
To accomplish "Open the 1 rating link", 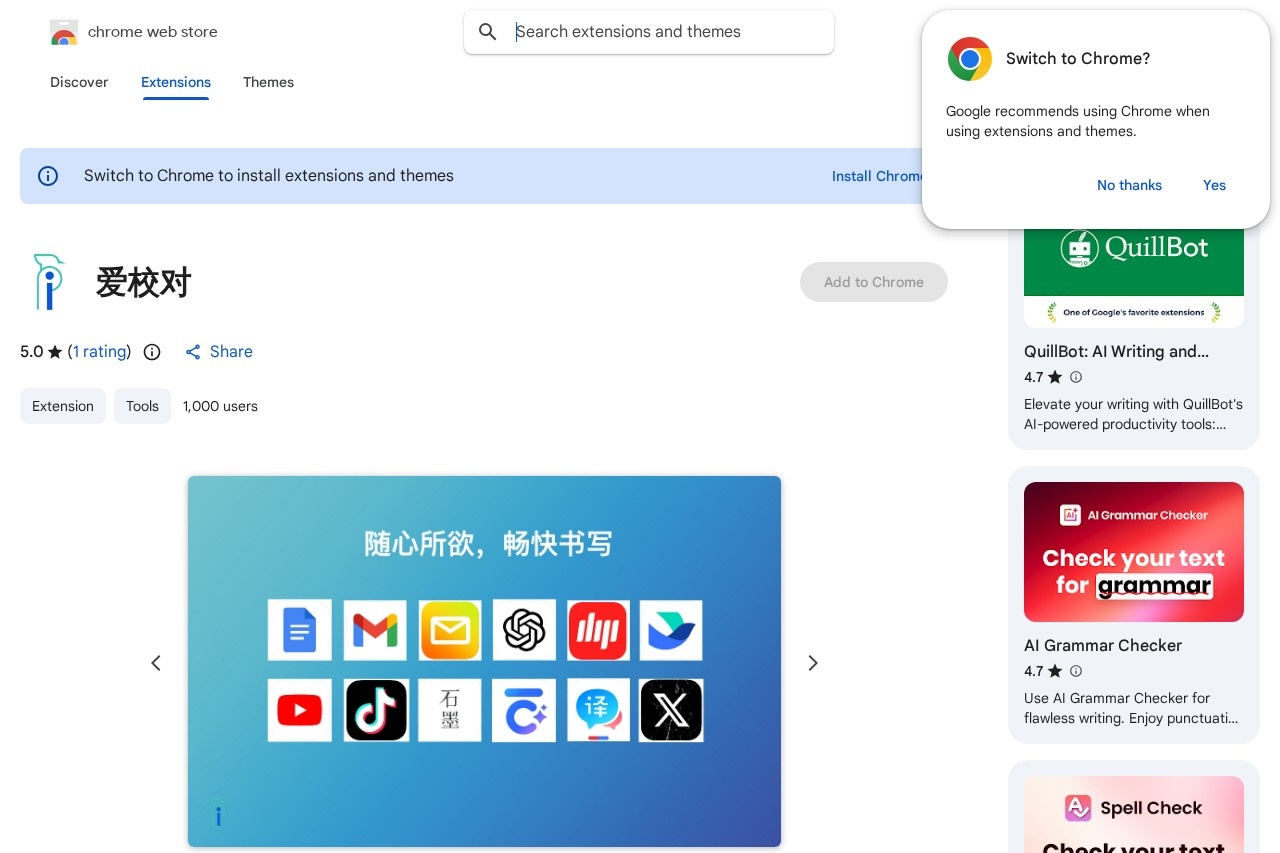I will 100,352.
